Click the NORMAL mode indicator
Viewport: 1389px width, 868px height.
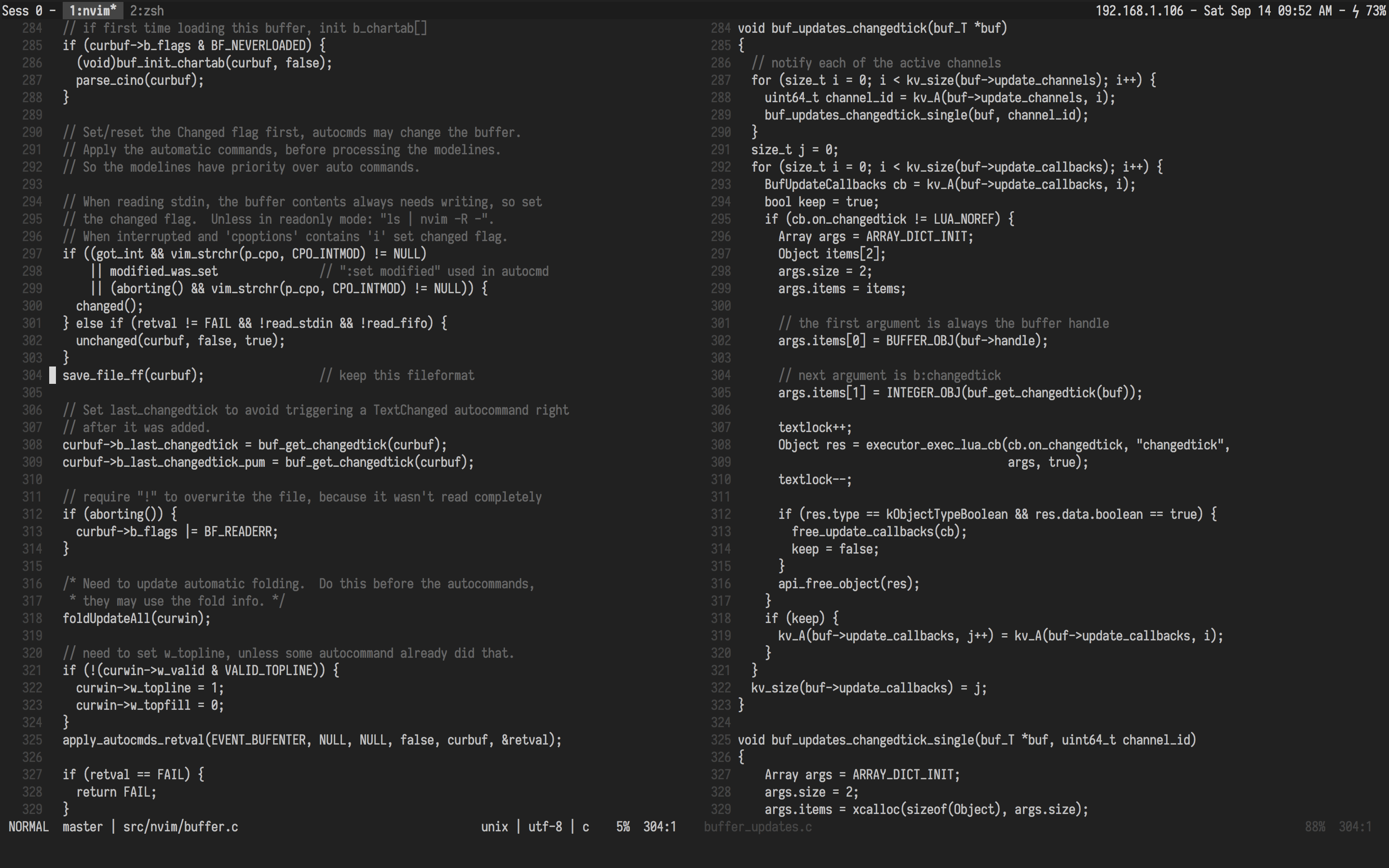click(x=28, y=827)
